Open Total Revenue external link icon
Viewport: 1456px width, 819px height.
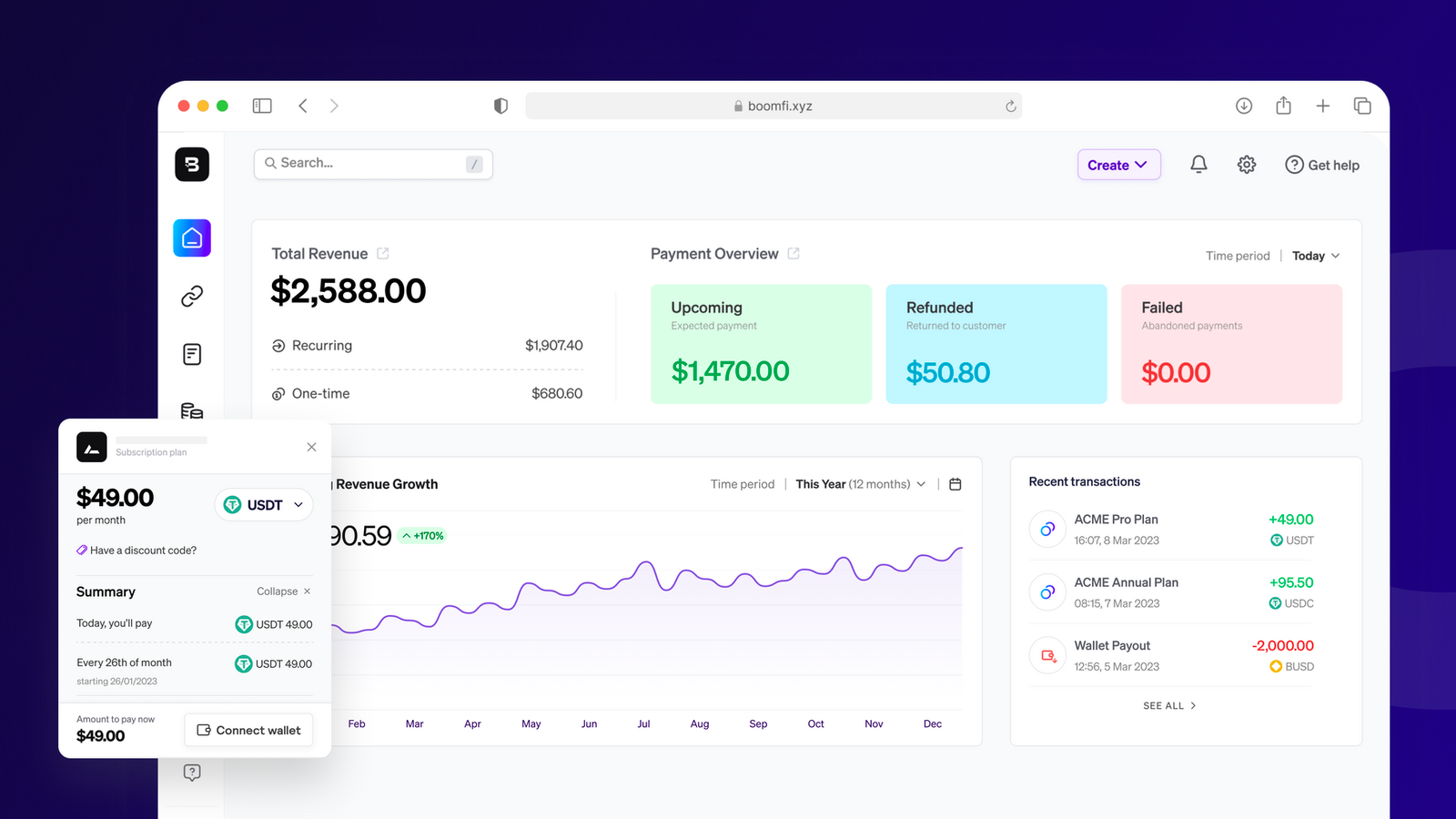[x=383, y=254]
